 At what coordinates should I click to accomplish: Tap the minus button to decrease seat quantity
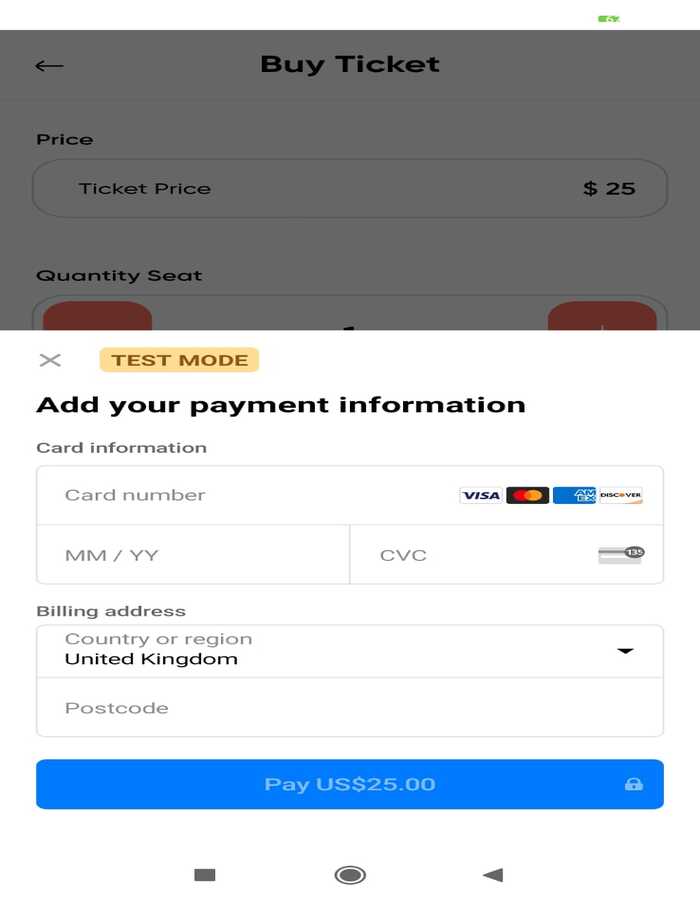(97, 320)
